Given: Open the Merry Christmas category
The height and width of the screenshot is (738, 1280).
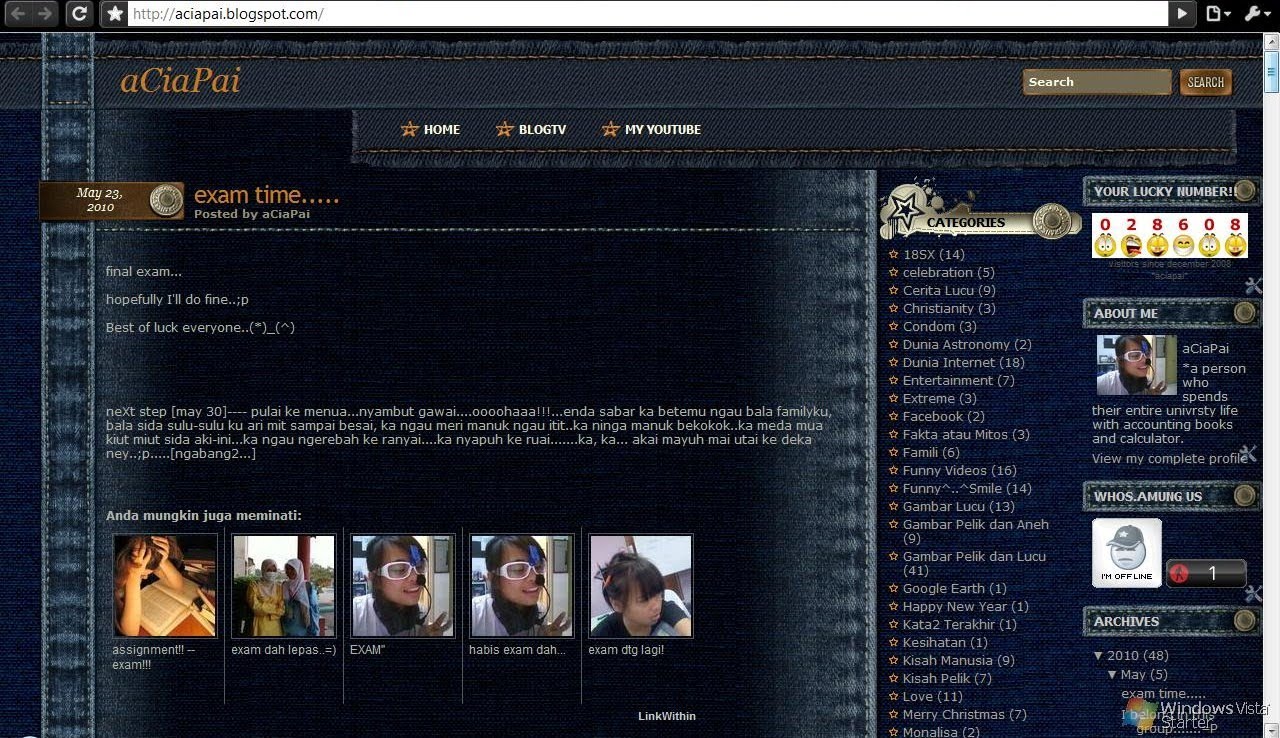Looking at the screenshot, I should [964, 714].
